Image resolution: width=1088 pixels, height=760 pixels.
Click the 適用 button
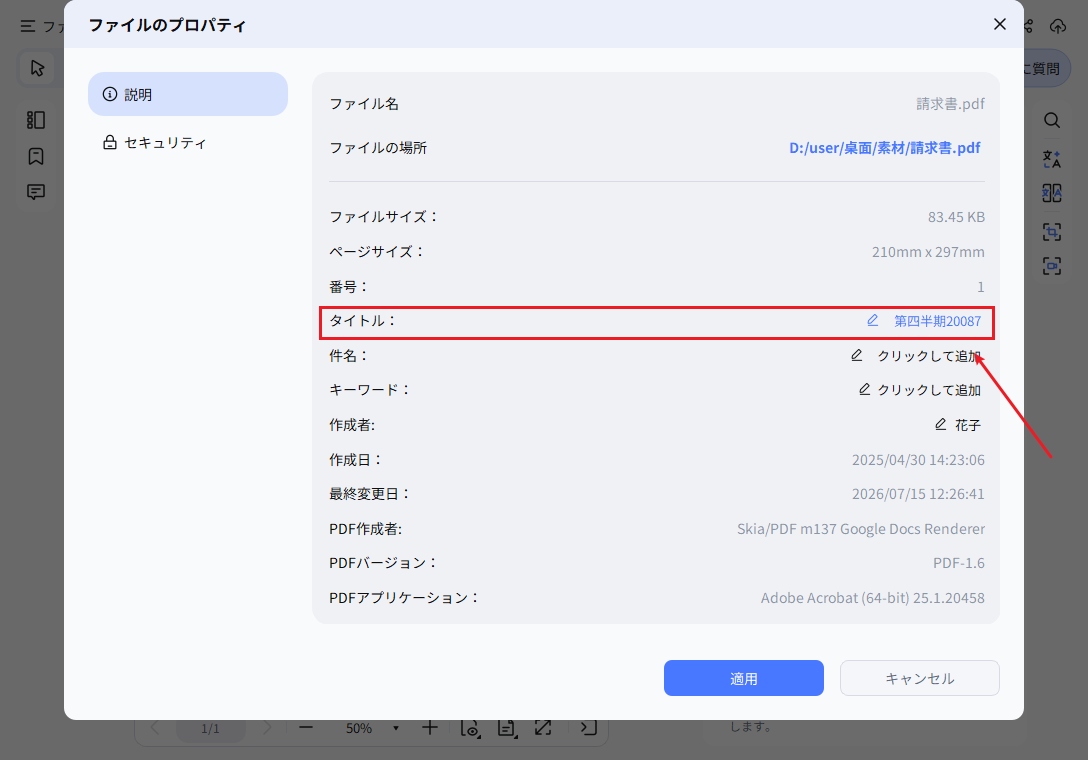[743, 678]
